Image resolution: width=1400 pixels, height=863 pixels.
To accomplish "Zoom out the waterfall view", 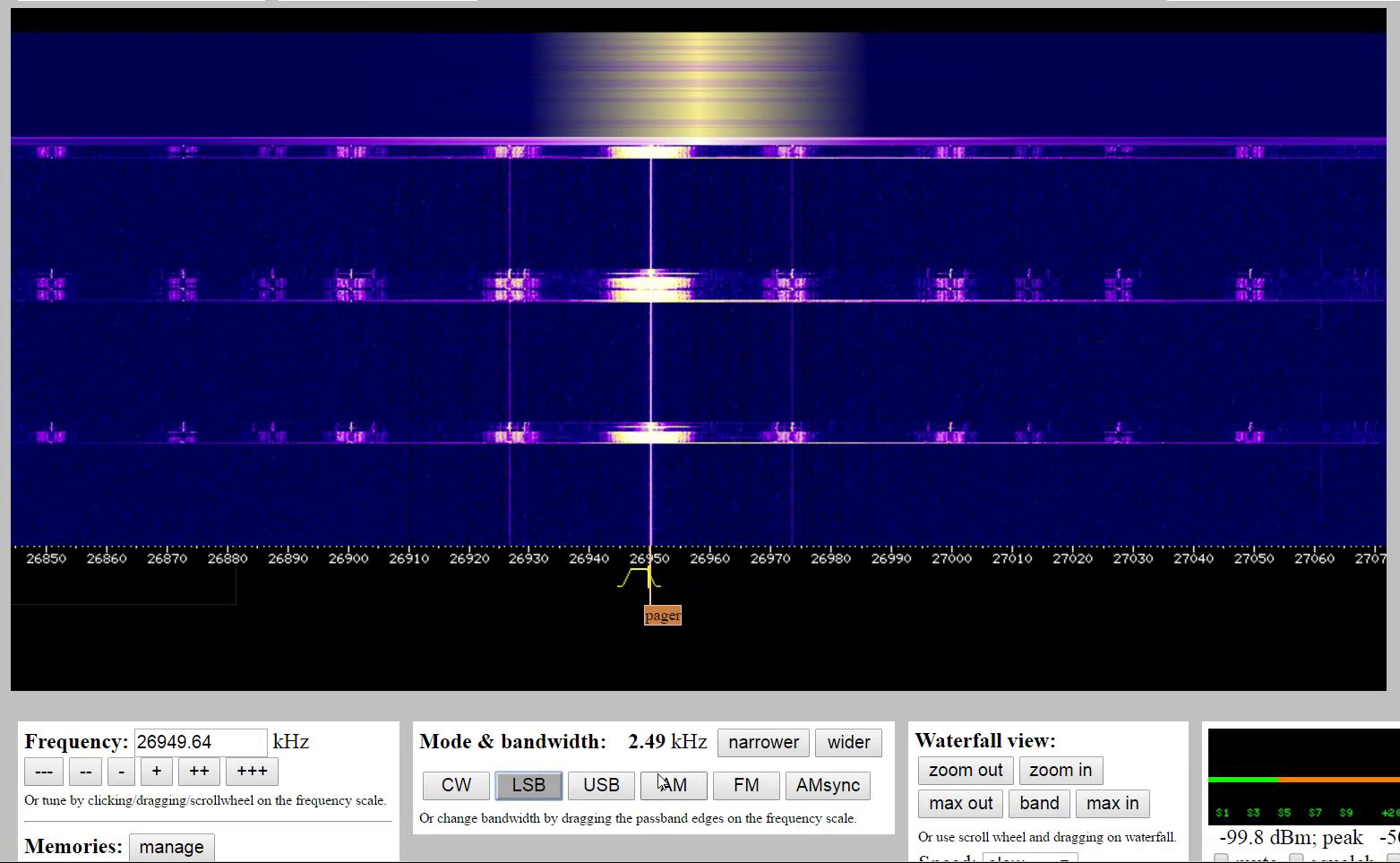I will click(966, 770).
